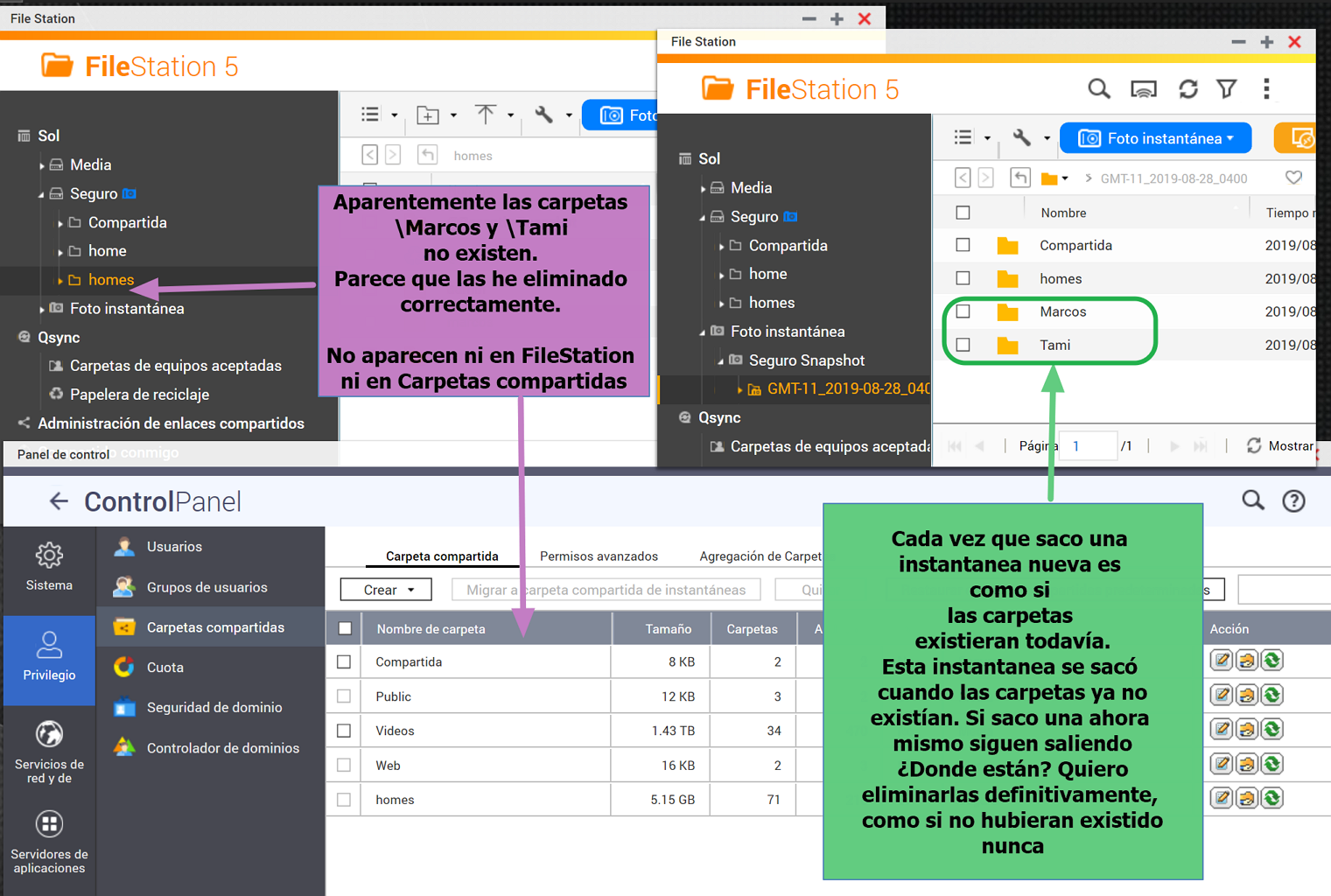Click the refresh icon in File Station header
The width and height of the screenshot is (1331, 896).
(1187, 88)
